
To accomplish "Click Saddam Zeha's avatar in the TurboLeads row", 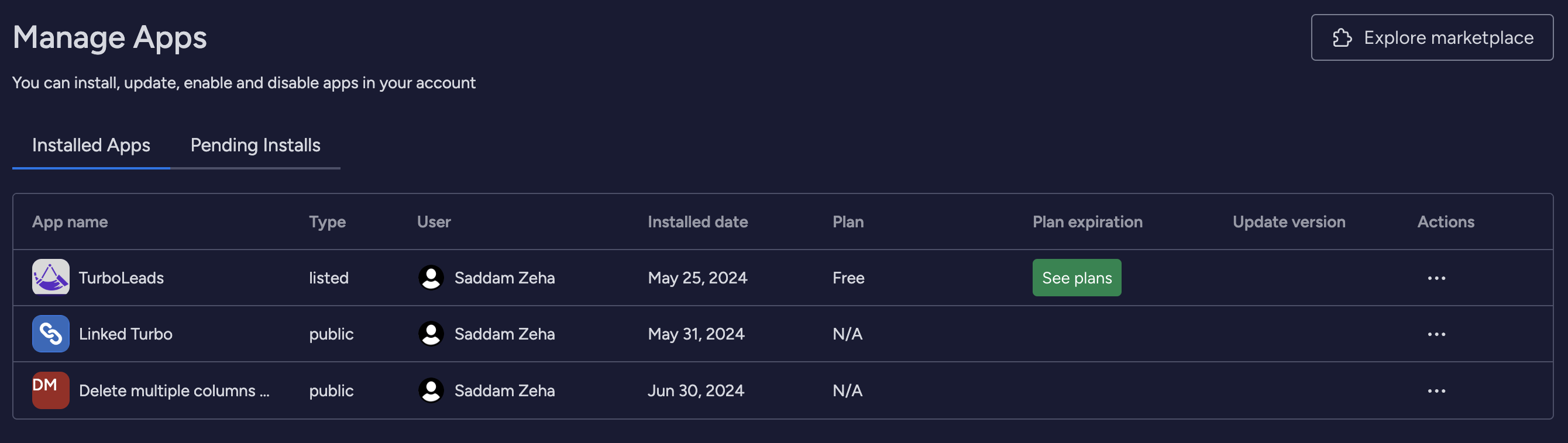I will click(x=431, y=278).
